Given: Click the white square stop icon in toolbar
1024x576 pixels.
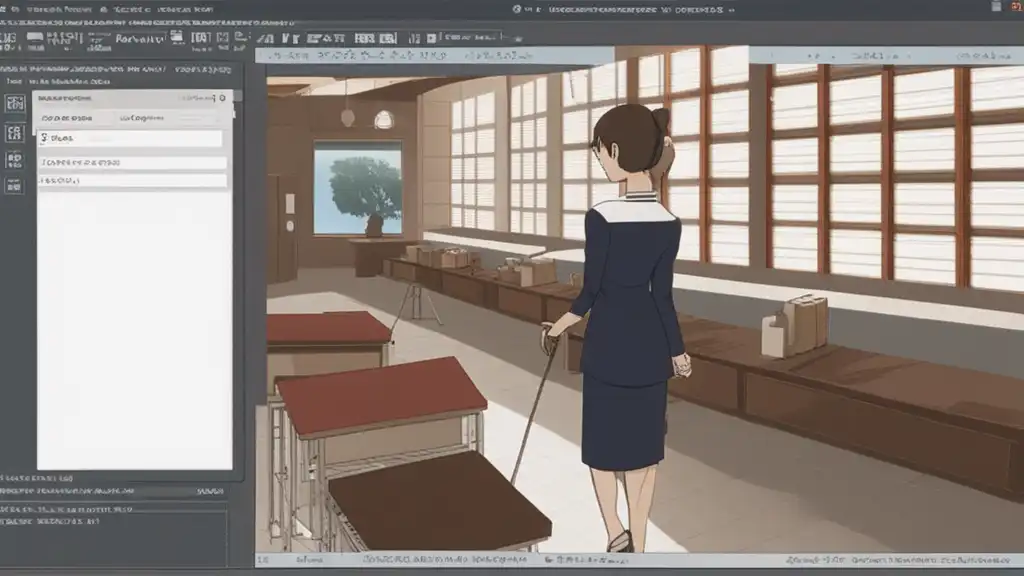Looking at the screenshot, I should click(432, 39).
